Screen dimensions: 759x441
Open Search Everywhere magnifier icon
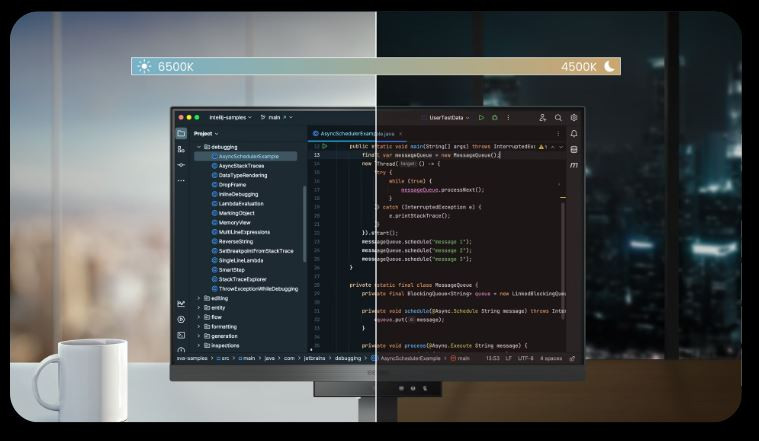[558, 117]
